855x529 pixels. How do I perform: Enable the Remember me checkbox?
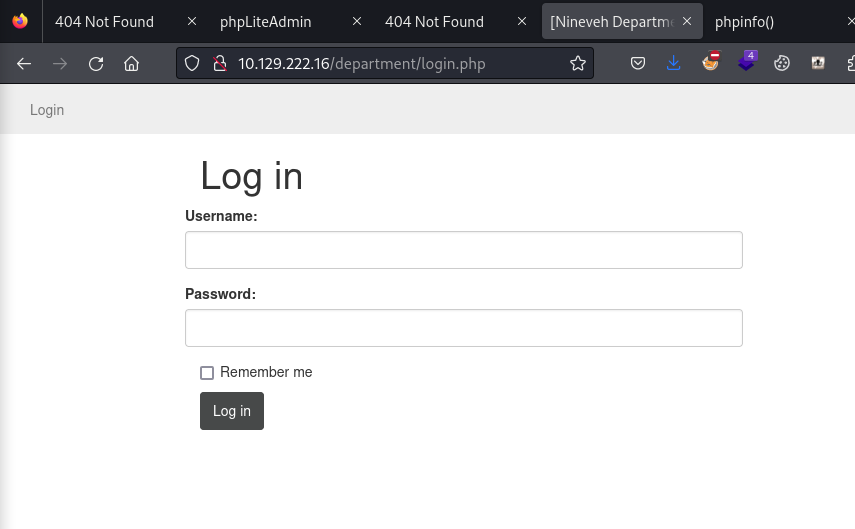207,372
